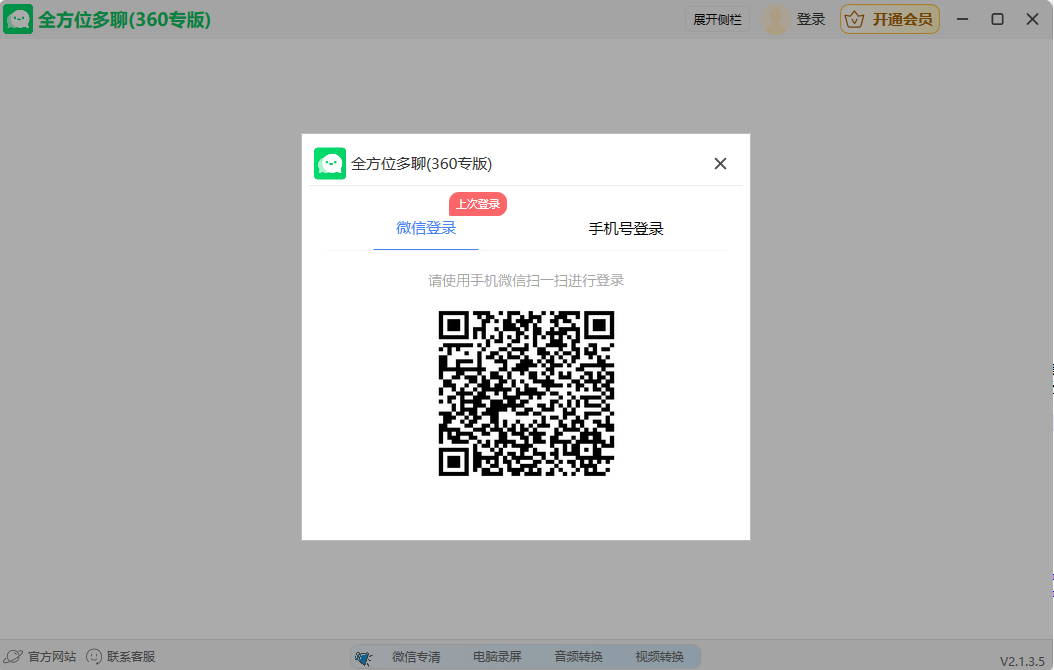Click the smiley icon beside 联系客服
1054x670 pixels.
click(x=94, y=657)
